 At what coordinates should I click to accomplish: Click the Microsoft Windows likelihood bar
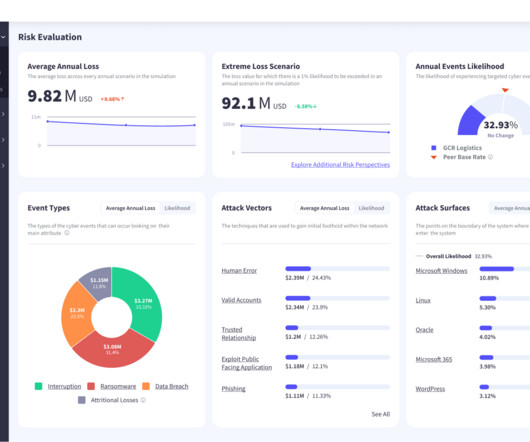[x=505, y=269]
